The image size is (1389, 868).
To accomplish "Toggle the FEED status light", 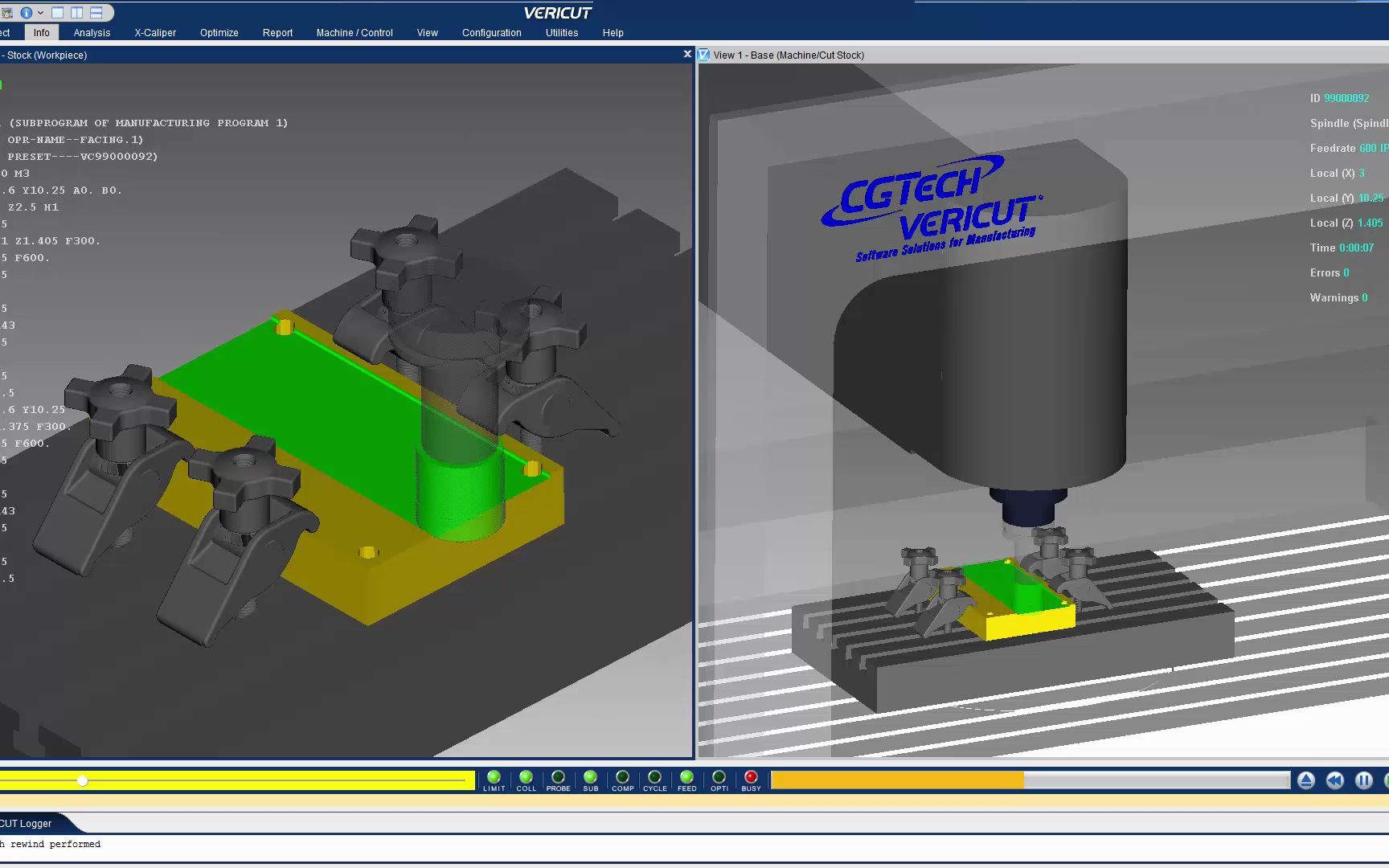I will (x=687, y=780).
